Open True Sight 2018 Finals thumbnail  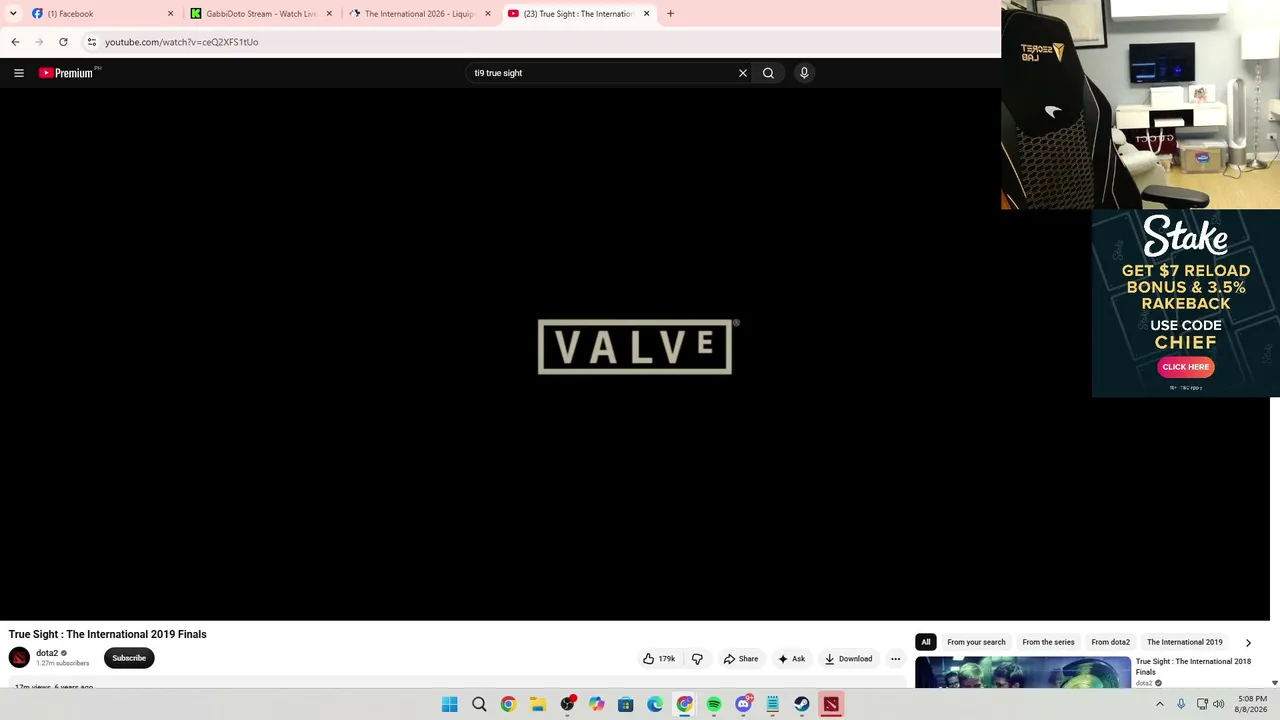coord(1023,673)
